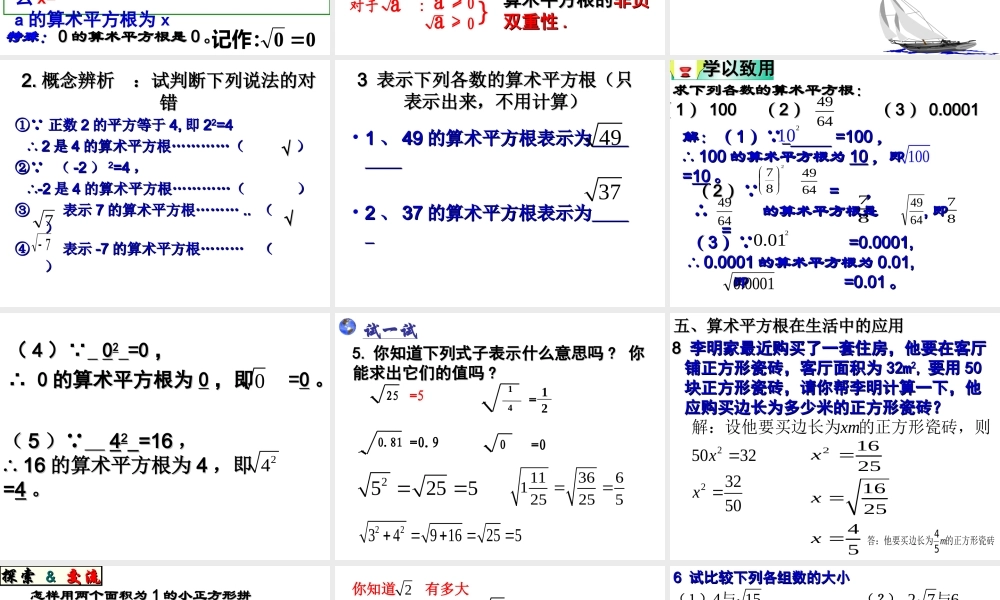This screenshot has width=1000, height=600.
Task: Select the text '记作:√0 =0'
Action: 263,40
